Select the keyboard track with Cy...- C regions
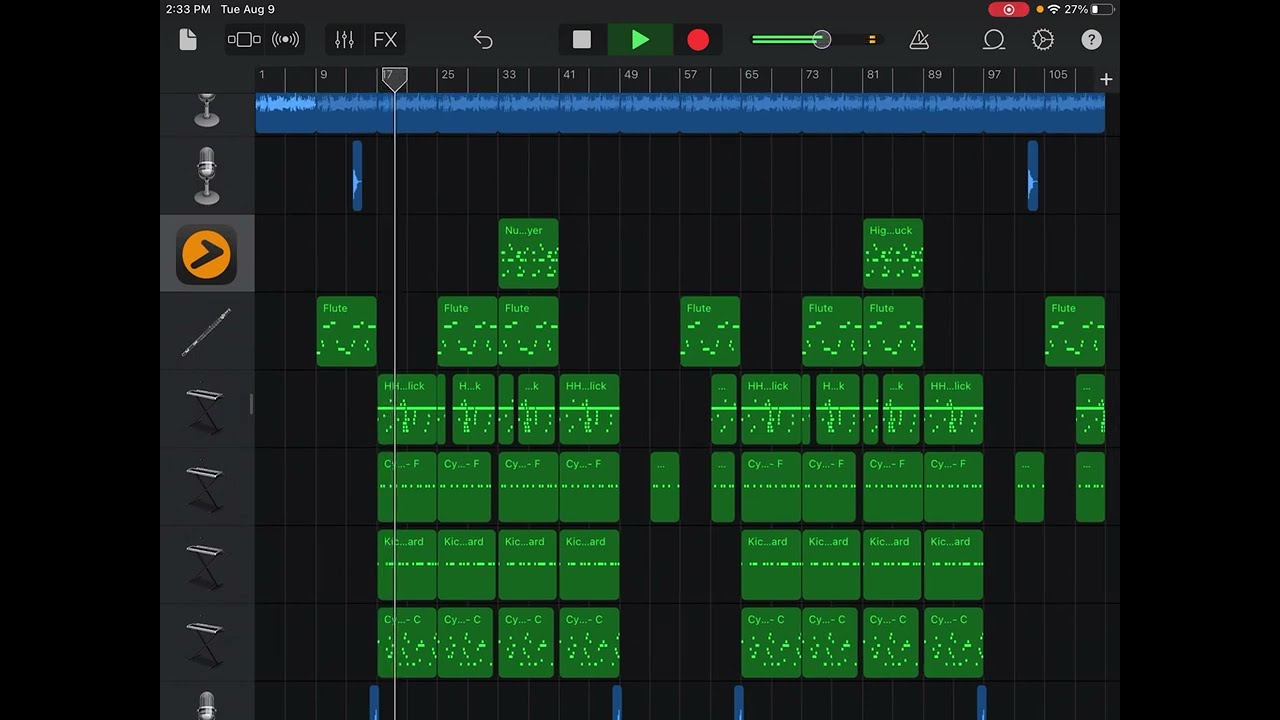The width and height of the screenshot is (1280, 720). coord(205,644)
